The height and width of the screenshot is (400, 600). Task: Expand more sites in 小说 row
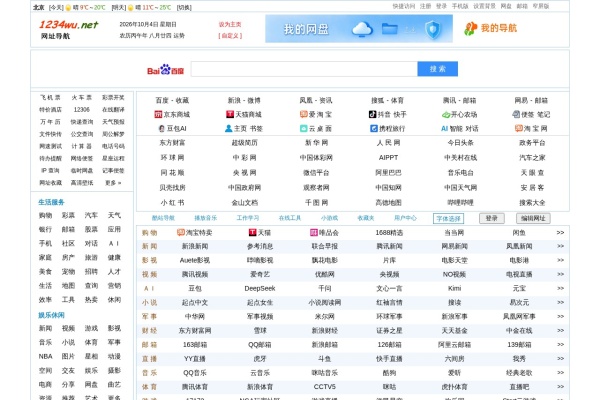pos(560,302)
